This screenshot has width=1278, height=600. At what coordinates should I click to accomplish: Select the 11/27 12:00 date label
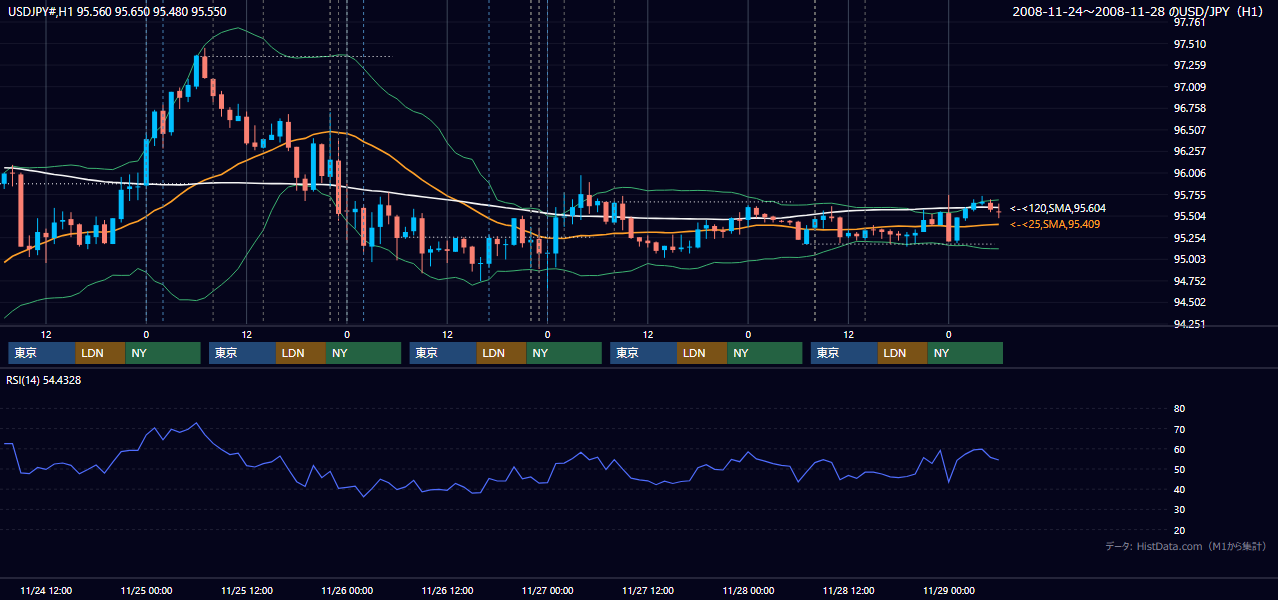pos(647,590)
